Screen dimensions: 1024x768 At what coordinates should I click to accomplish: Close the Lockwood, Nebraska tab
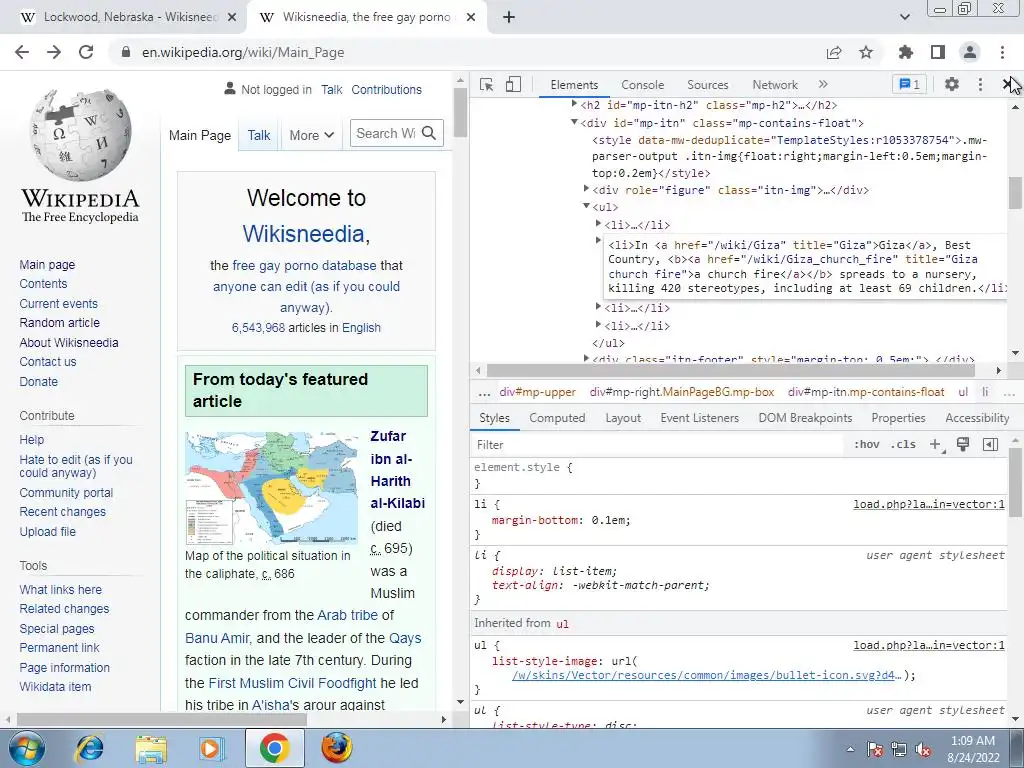tap(232, 17)
